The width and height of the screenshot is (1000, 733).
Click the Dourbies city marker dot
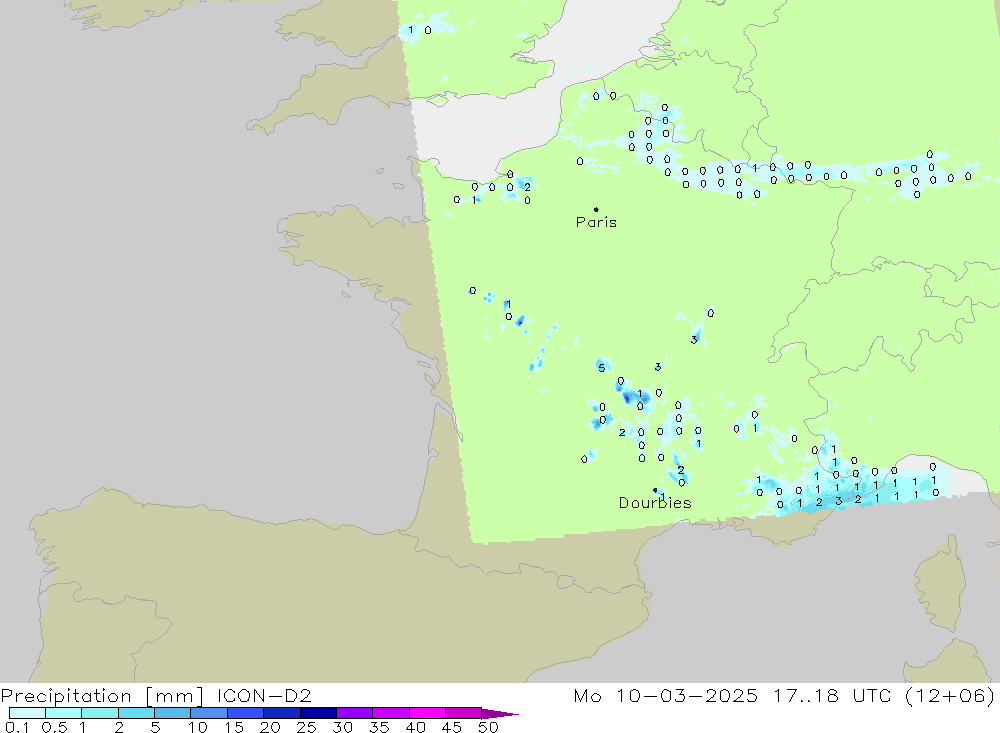655,490
